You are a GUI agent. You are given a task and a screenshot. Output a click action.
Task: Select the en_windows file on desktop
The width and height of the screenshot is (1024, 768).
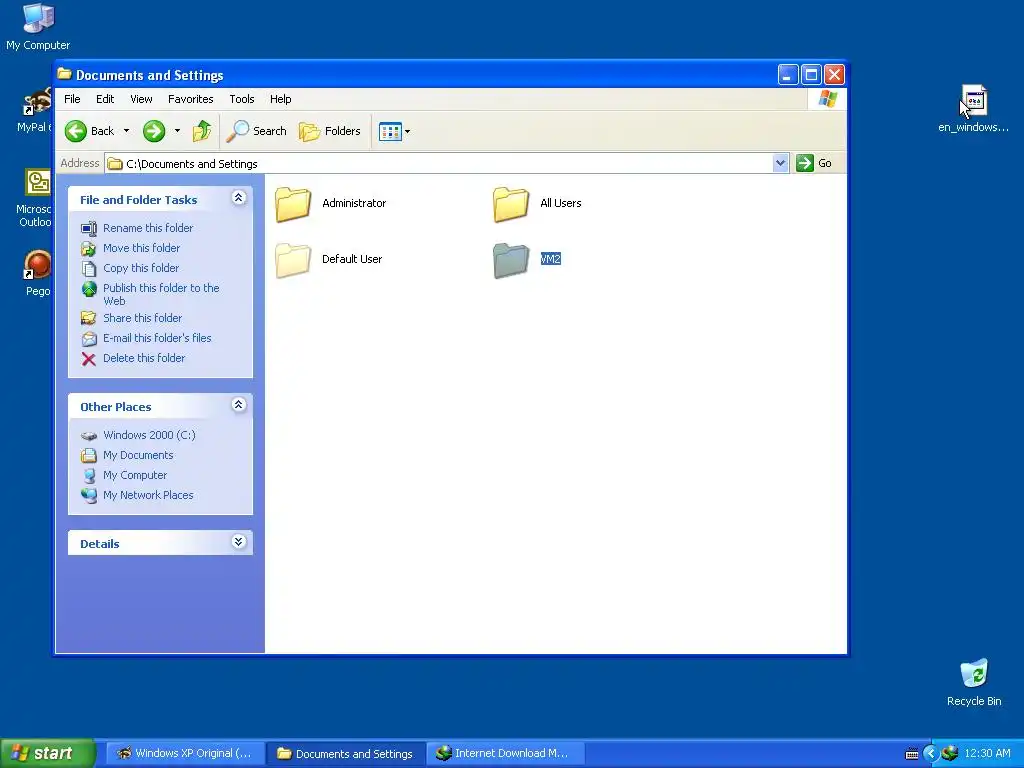pyautogui.click(x=973, y=109)
